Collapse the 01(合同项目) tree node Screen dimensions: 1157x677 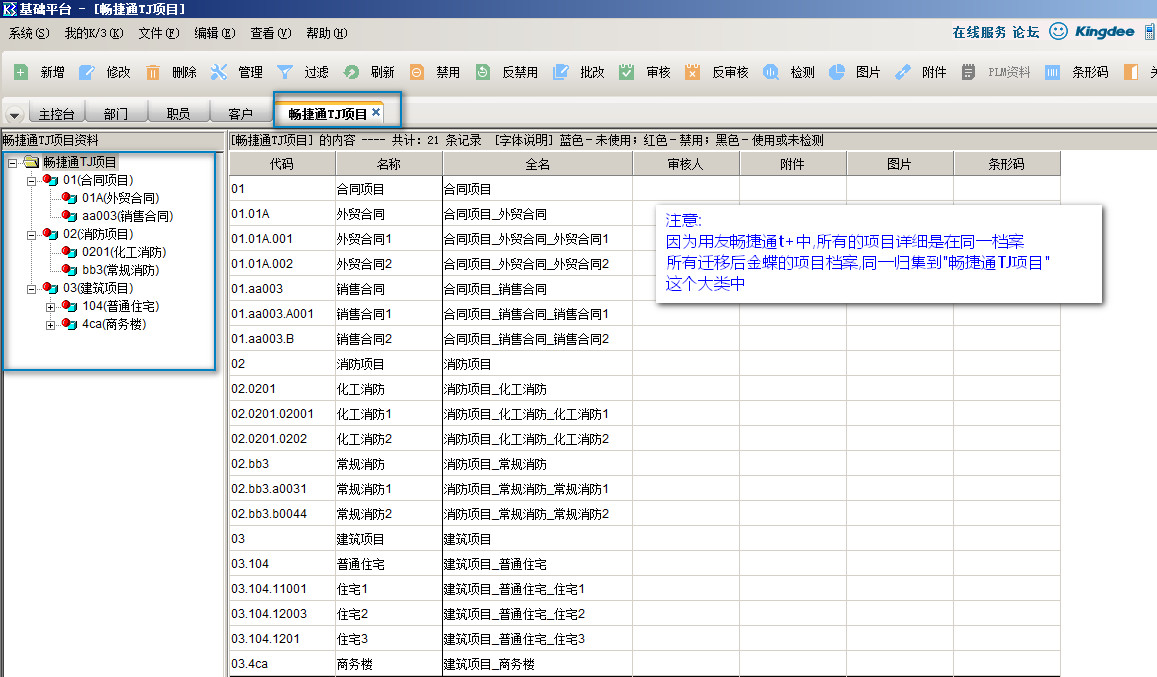click(x=32, y=180)
